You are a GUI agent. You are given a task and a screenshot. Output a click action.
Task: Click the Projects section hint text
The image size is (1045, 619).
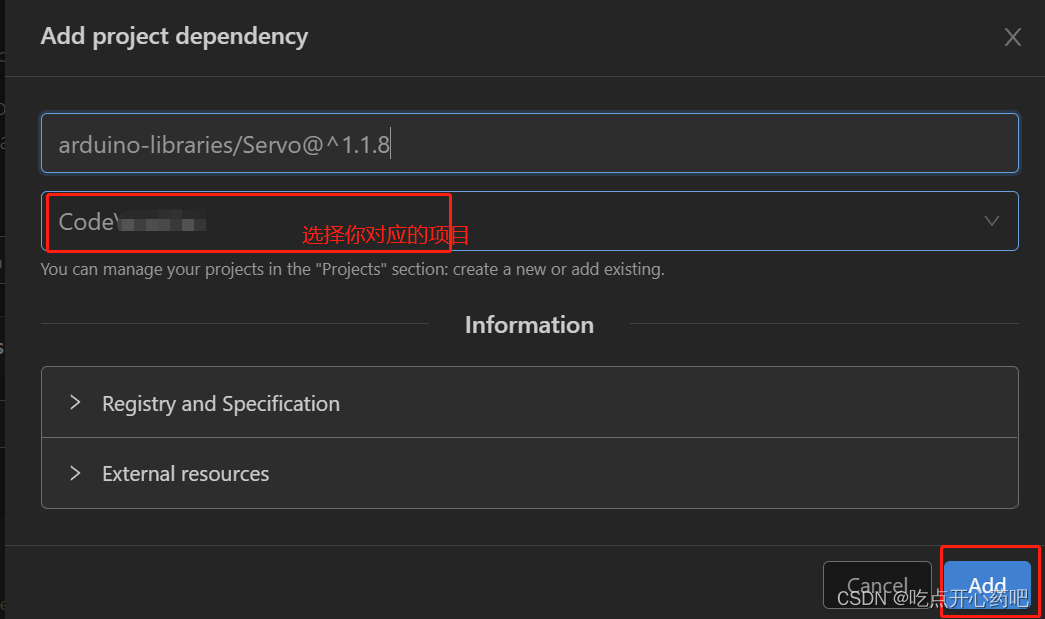(351, 268)
